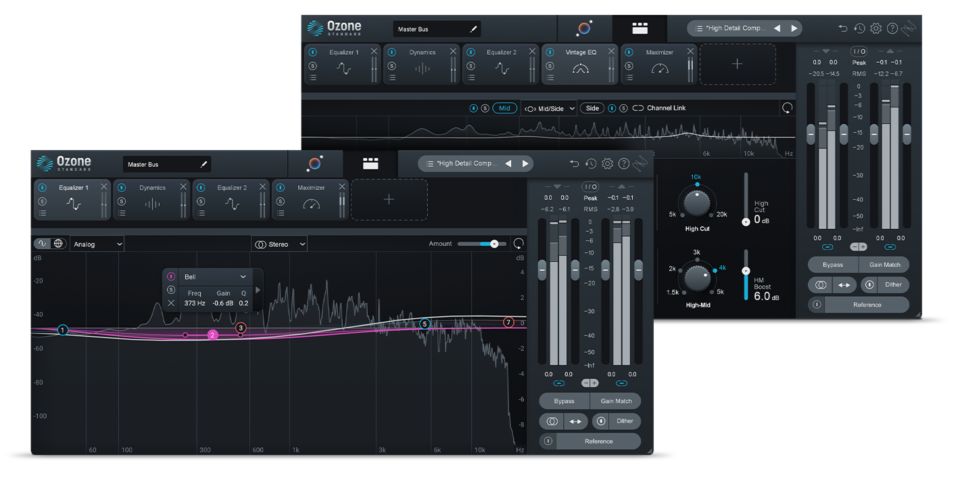Solo the selected Bell band
This screenshot has width=960, height=480.
pos(171,290)
